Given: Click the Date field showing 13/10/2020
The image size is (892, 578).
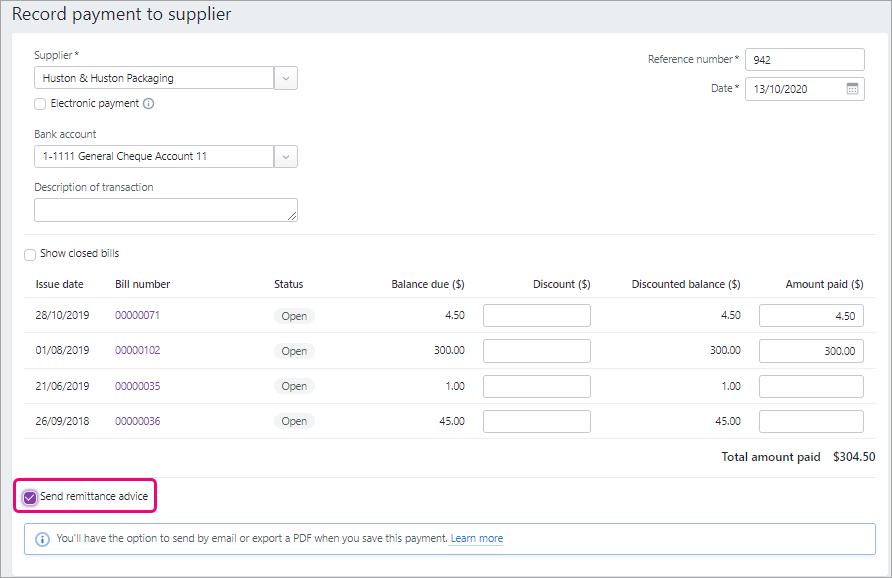Looking at the screenshot, I should tap(792, 89).
